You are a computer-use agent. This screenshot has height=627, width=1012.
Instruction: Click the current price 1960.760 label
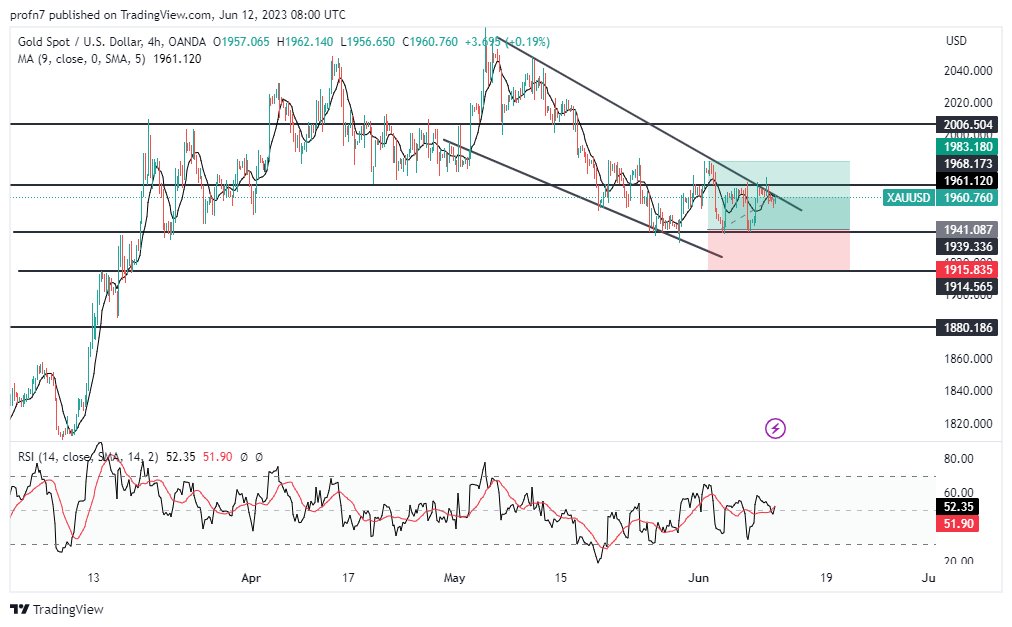967,198
